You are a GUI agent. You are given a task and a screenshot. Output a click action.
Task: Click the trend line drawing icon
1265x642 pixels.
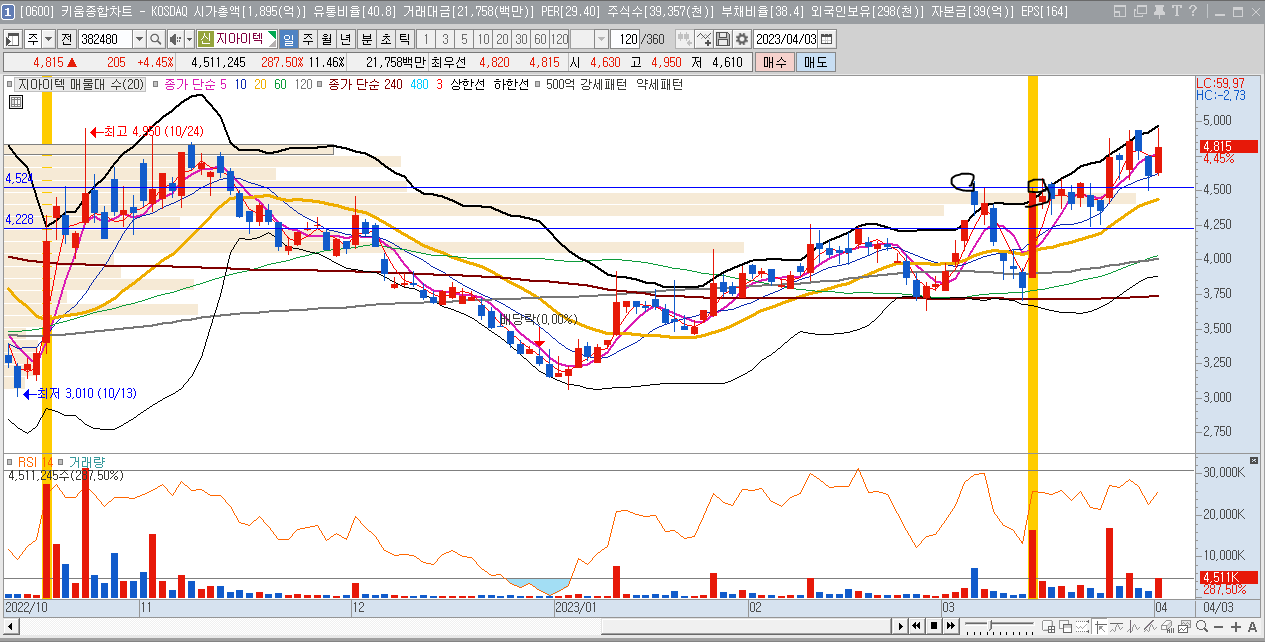(1150, 627)
